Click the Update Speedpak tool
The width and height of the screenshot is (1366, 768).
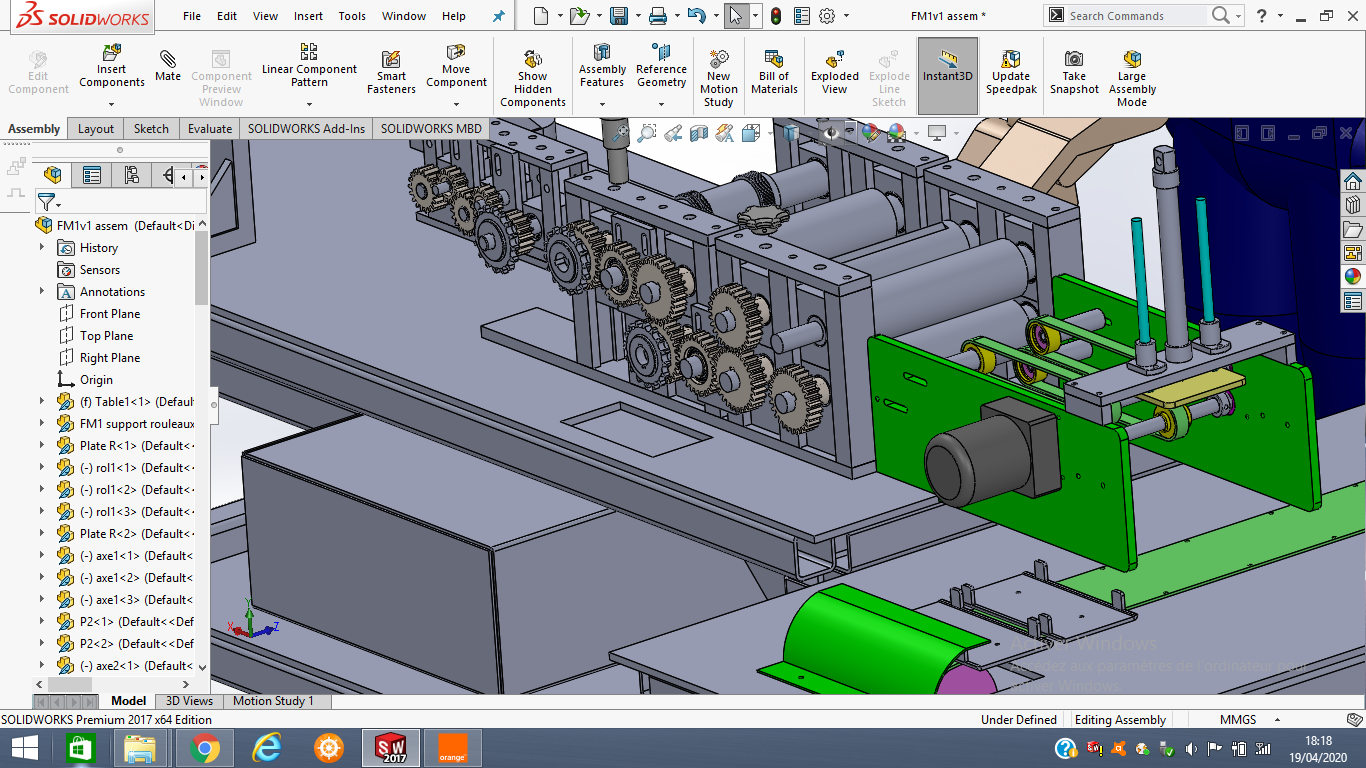(1011, 73)
